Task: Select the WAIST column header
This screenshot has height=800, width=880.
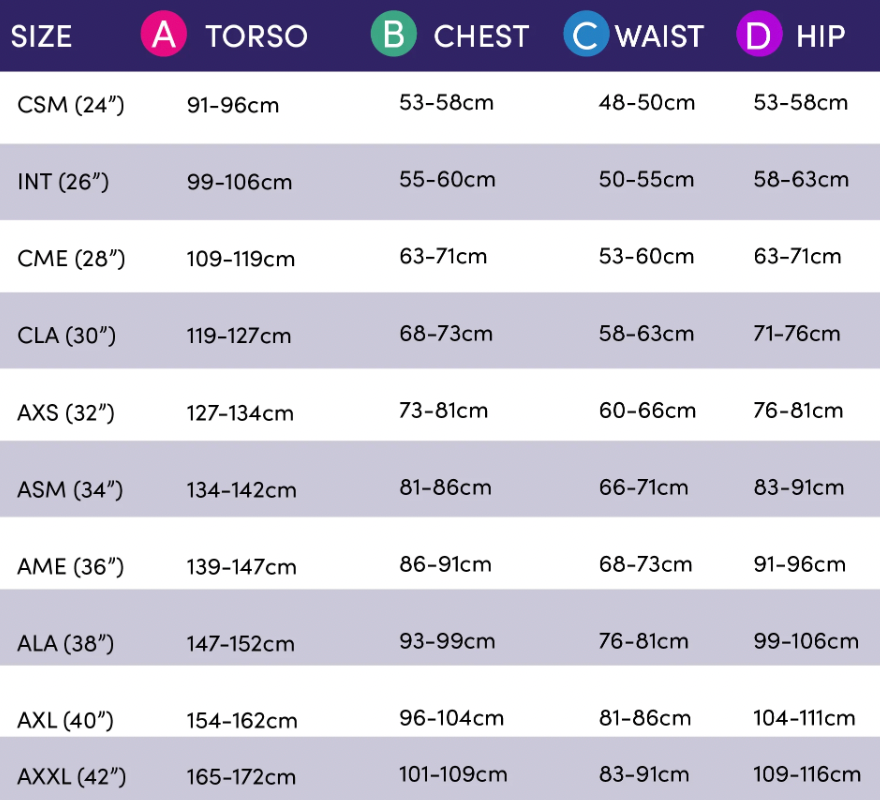Action: (660, 37)
